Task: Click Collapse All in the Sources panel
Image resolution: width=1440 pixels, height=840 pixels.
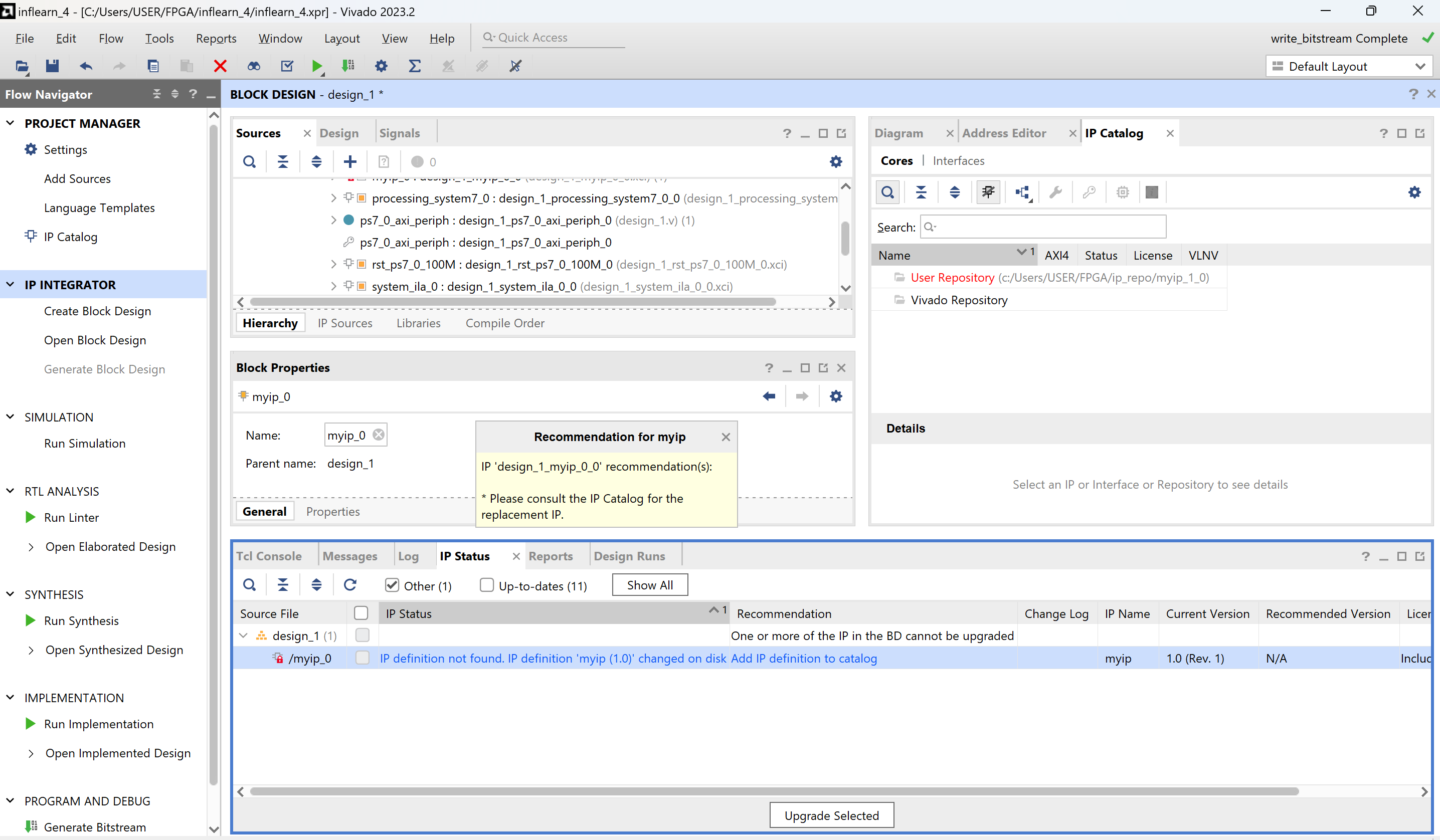Action: click(283, 161)
